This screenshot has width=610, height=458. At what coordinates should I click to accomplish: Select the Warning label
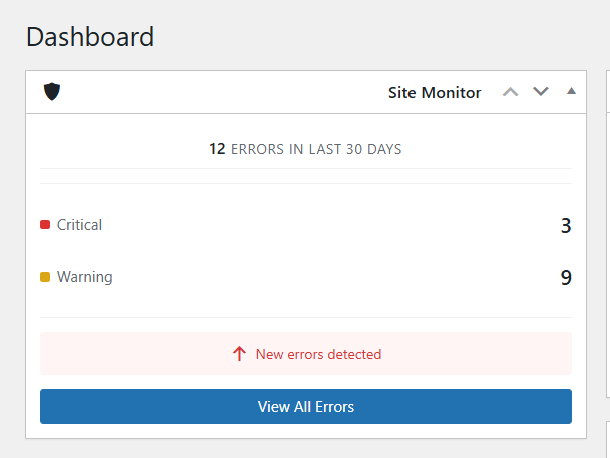click(x=84, y=277)
